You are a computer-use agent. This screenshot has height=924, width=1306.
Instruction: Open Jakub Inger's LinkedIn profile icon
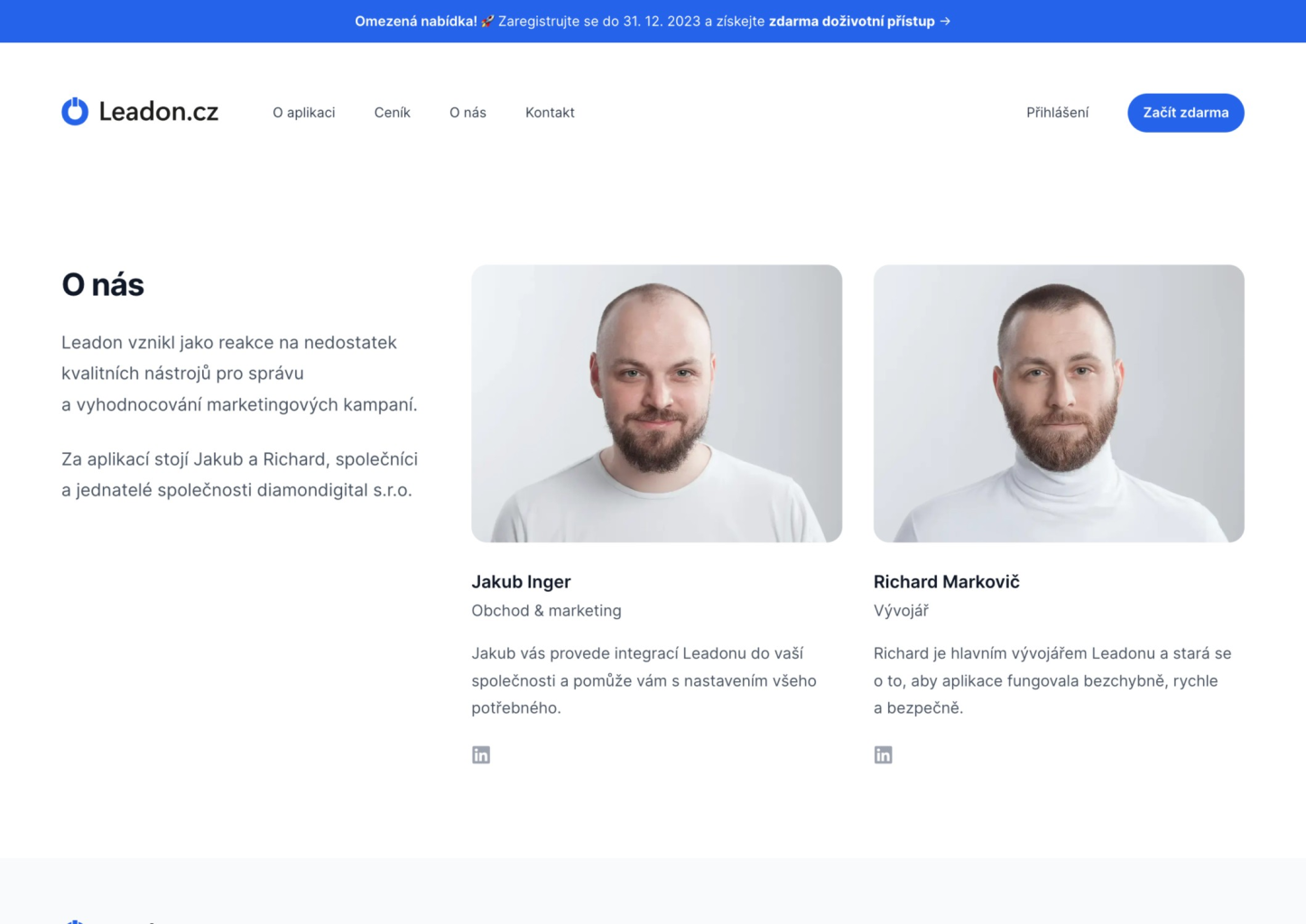(481, 755)
